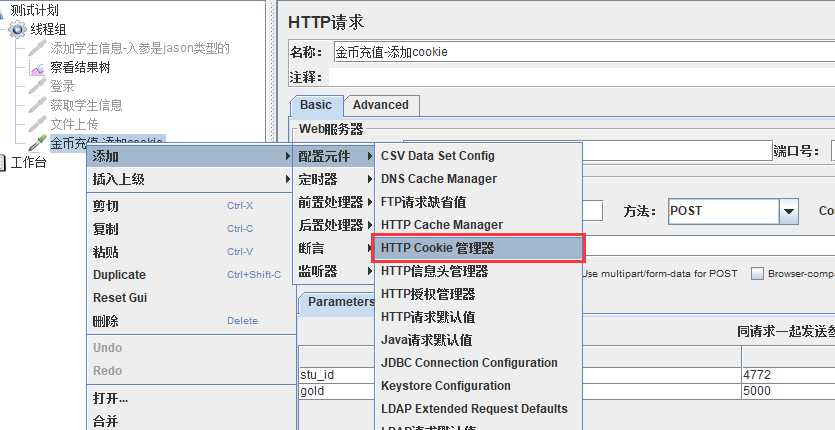This screenshot has height=430, width=835.
Task: Choose 合并 from the context menu
Action: [191, 421]
